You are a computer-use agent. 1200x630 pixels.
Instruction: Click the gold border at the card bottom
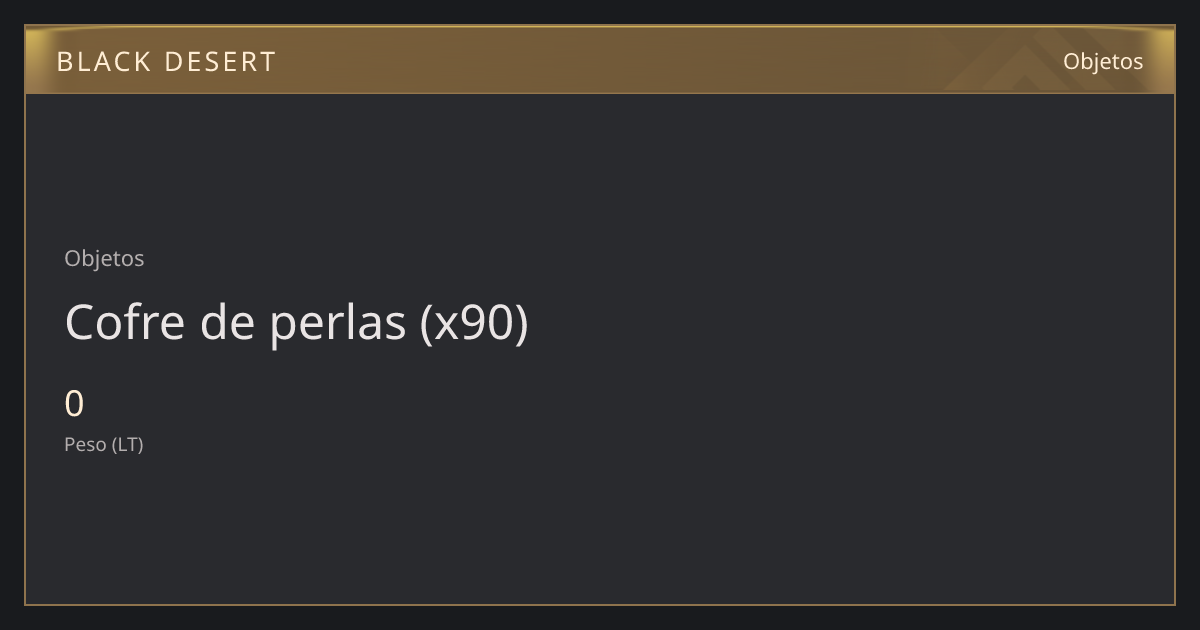coord(600,604)
